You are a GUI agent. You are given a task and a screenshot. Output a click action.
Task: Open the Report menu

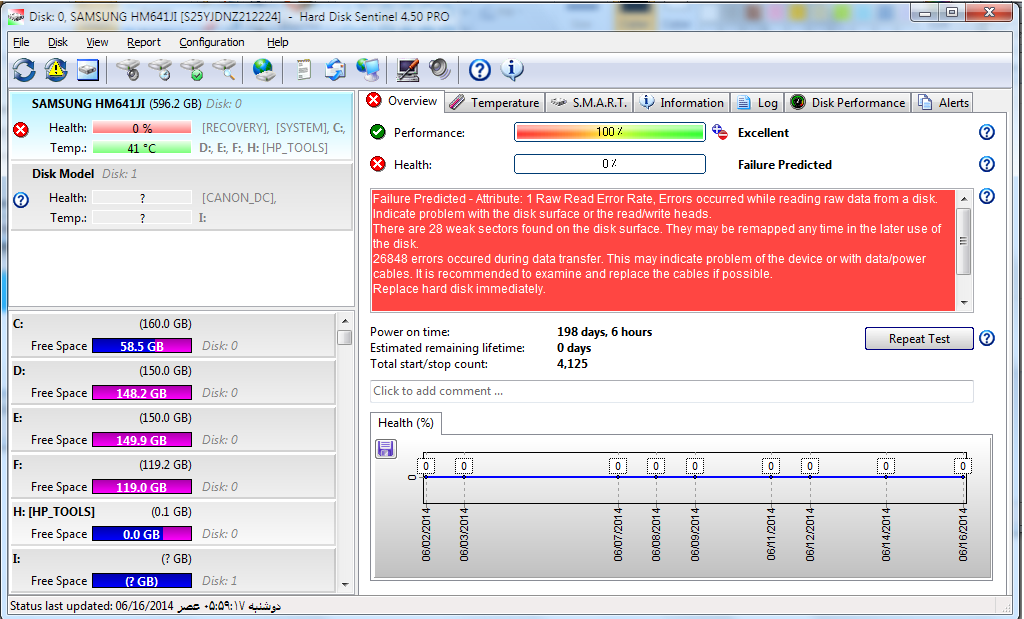pos(144,42)
